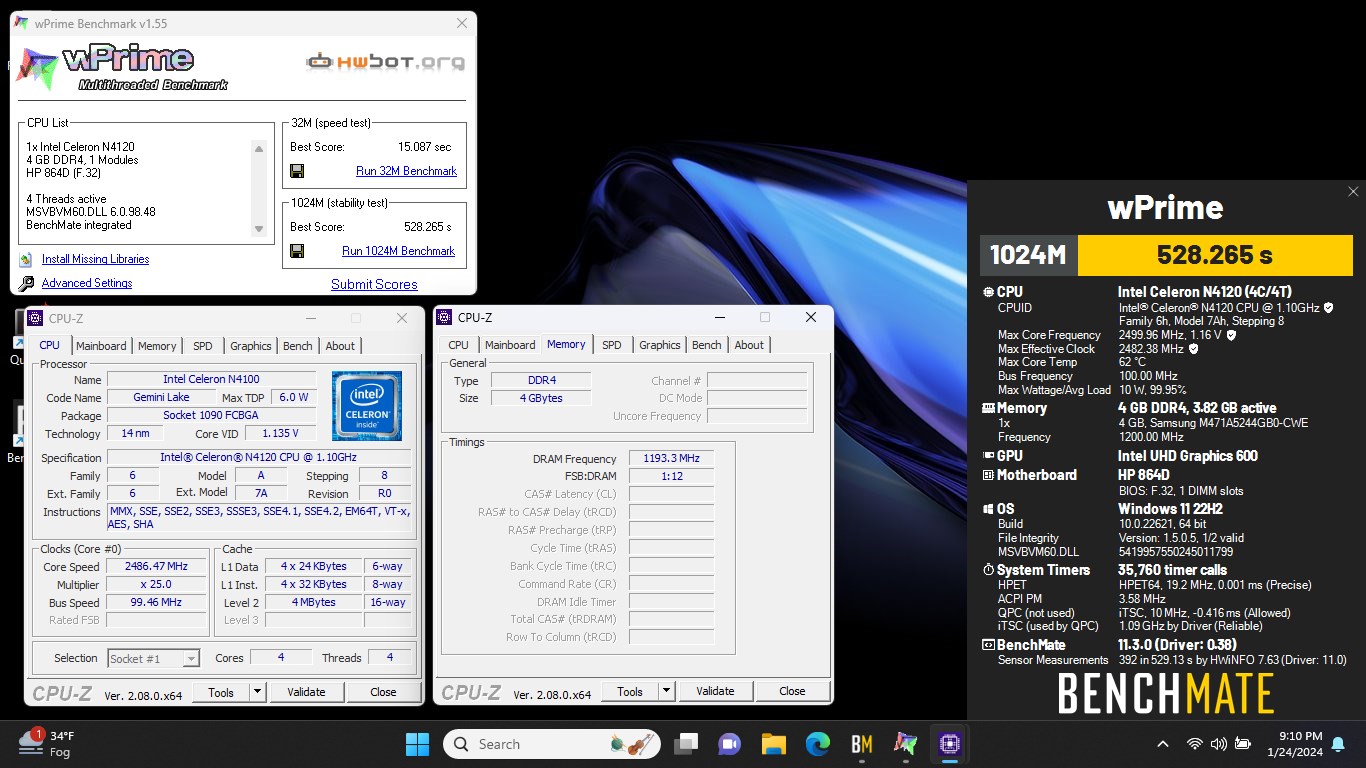
Task: Click the hwbot.org logo in wPrime
Action: click(x=385, y=62)
